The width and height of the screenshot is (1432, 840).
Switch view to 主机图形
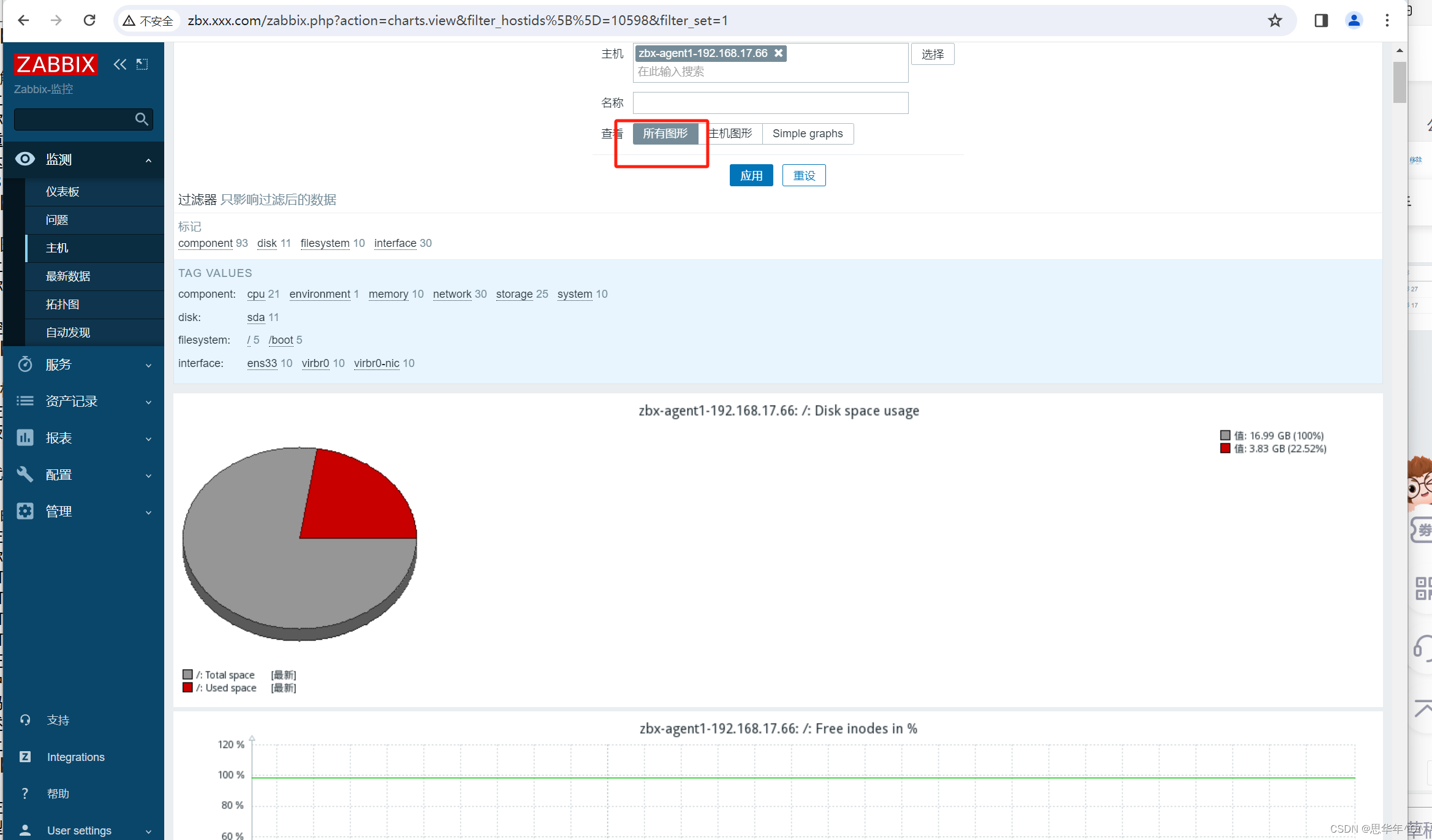[x=731, y=134]
